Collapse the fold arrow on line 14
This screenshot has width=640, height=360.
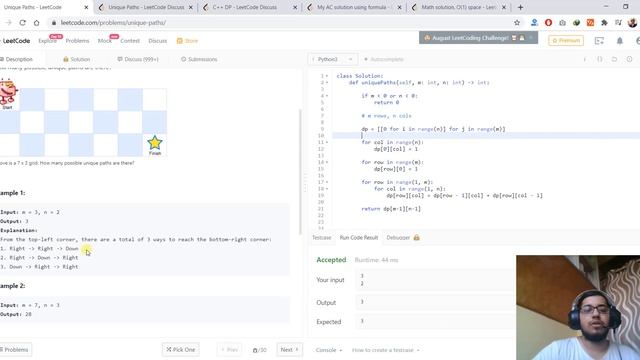327,162
